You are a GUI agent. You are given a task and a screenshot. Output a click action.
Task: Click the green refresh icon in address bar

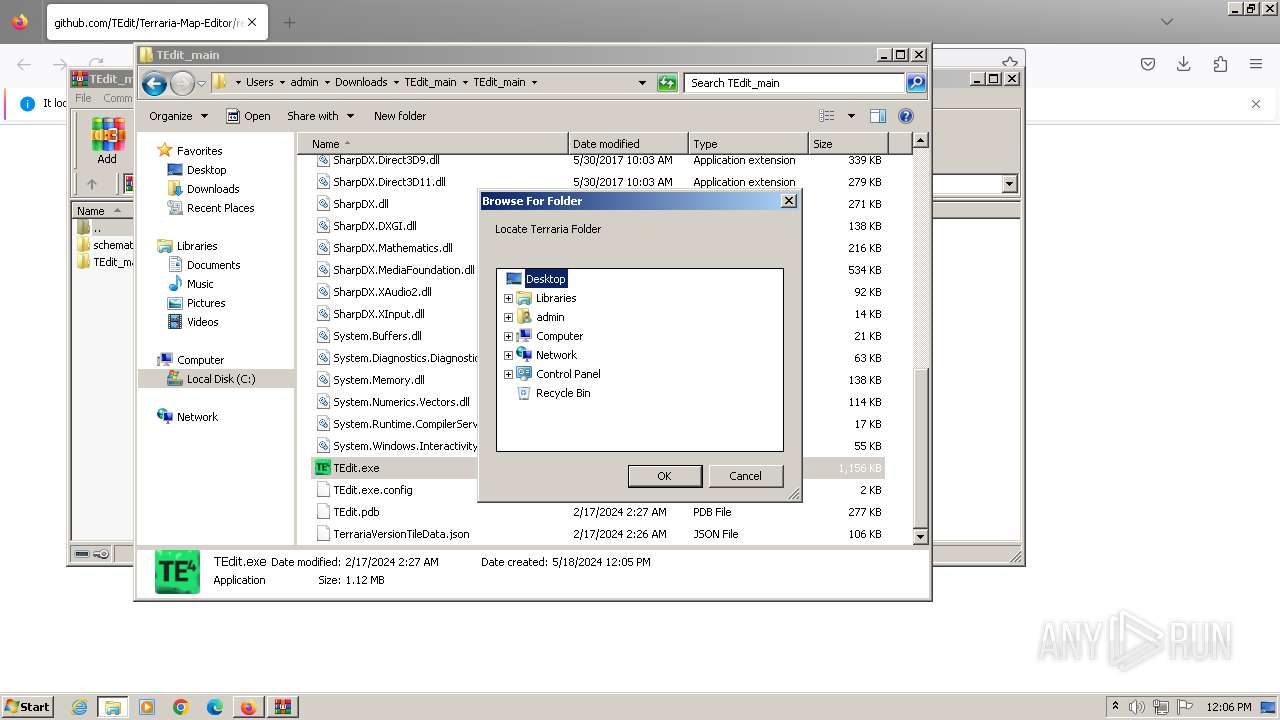[667, 83]
